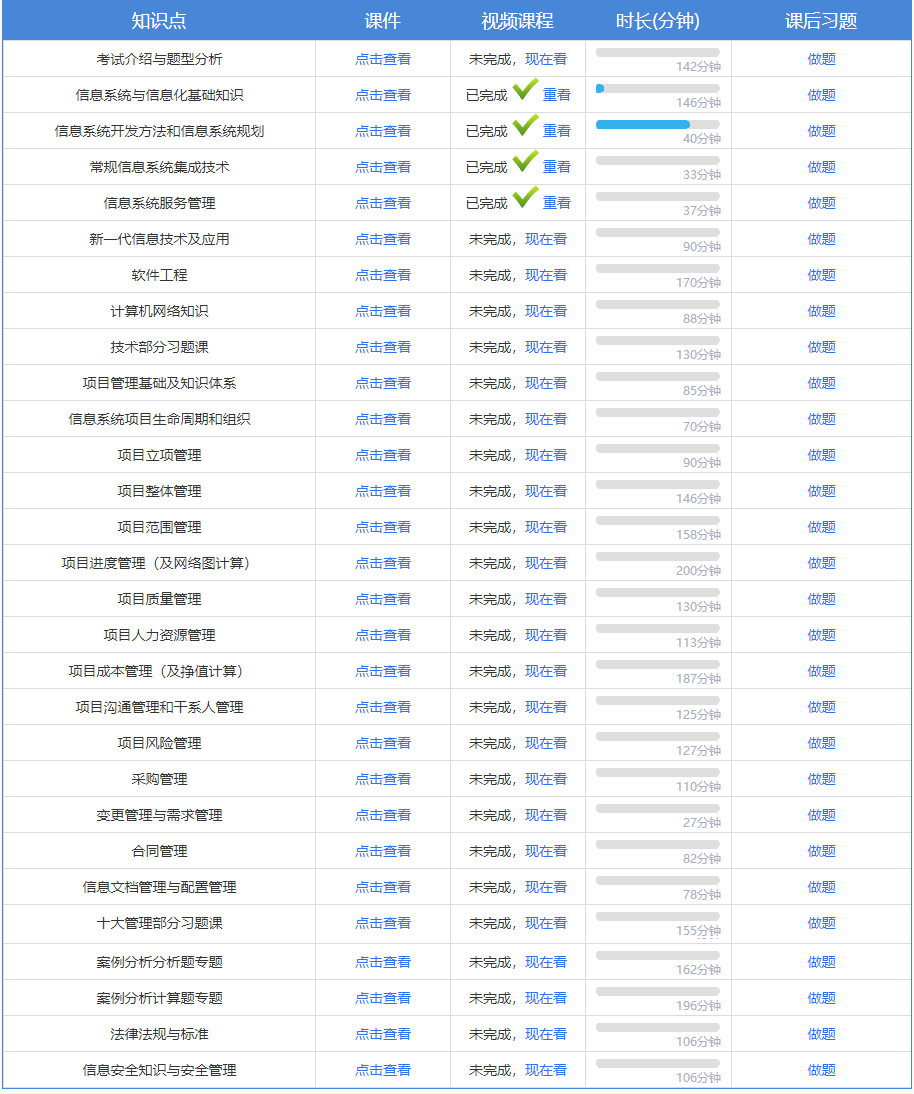Watch 计算机网络知识 video with 现在看
The width and height of the screenshot is (914, 1094).
pos(546,311)
